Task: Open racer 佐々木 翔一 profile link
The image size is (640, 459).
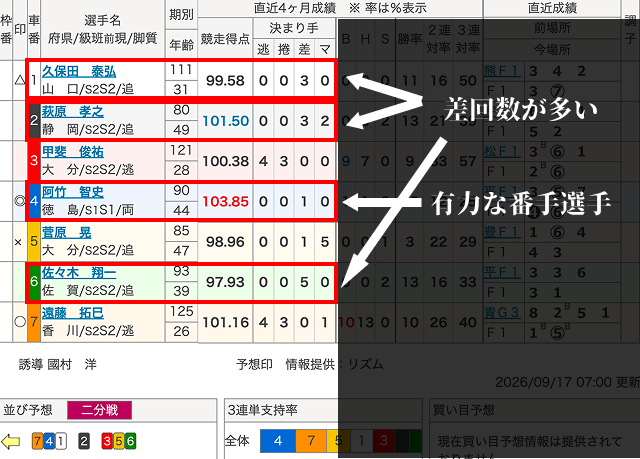Action: pos(79,272)
